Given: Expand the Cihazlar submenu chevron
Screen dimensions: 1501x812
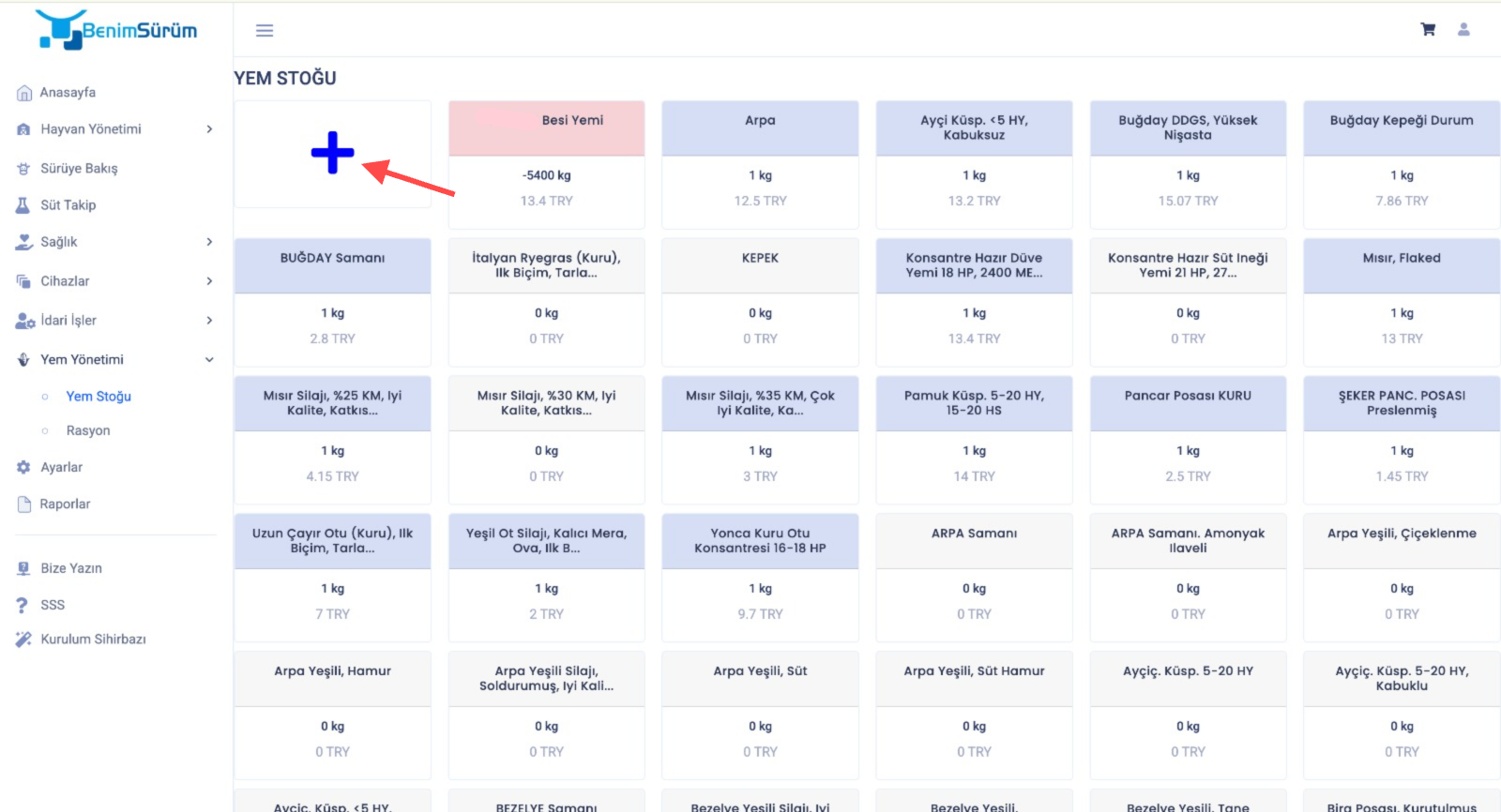Looking at the screenshot, I should [x=209, y=281].
